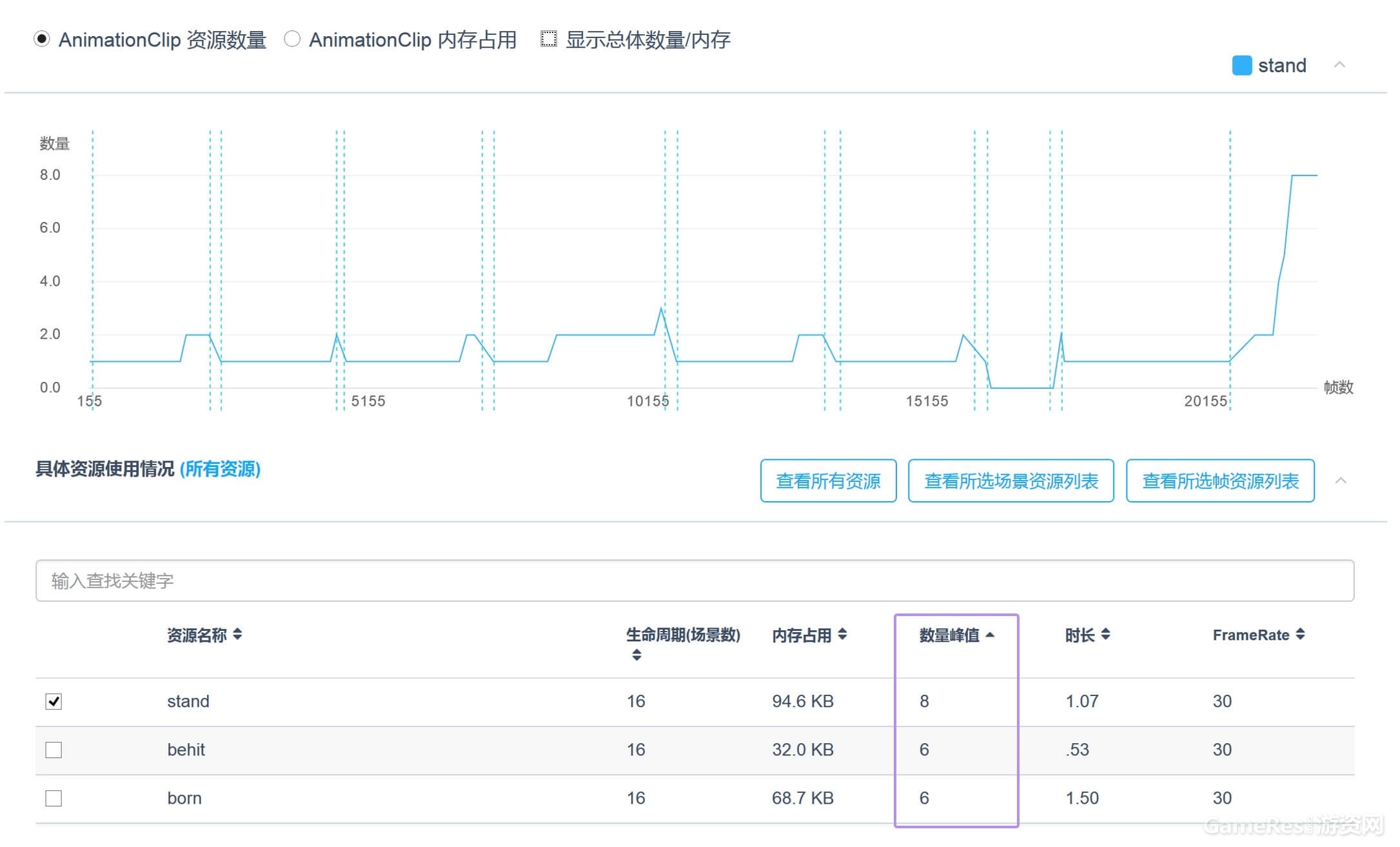Sort by 生命周期 lifecycle column arrows
The width and height of the screenshot is (1400, 847).
tap(636, 655)
